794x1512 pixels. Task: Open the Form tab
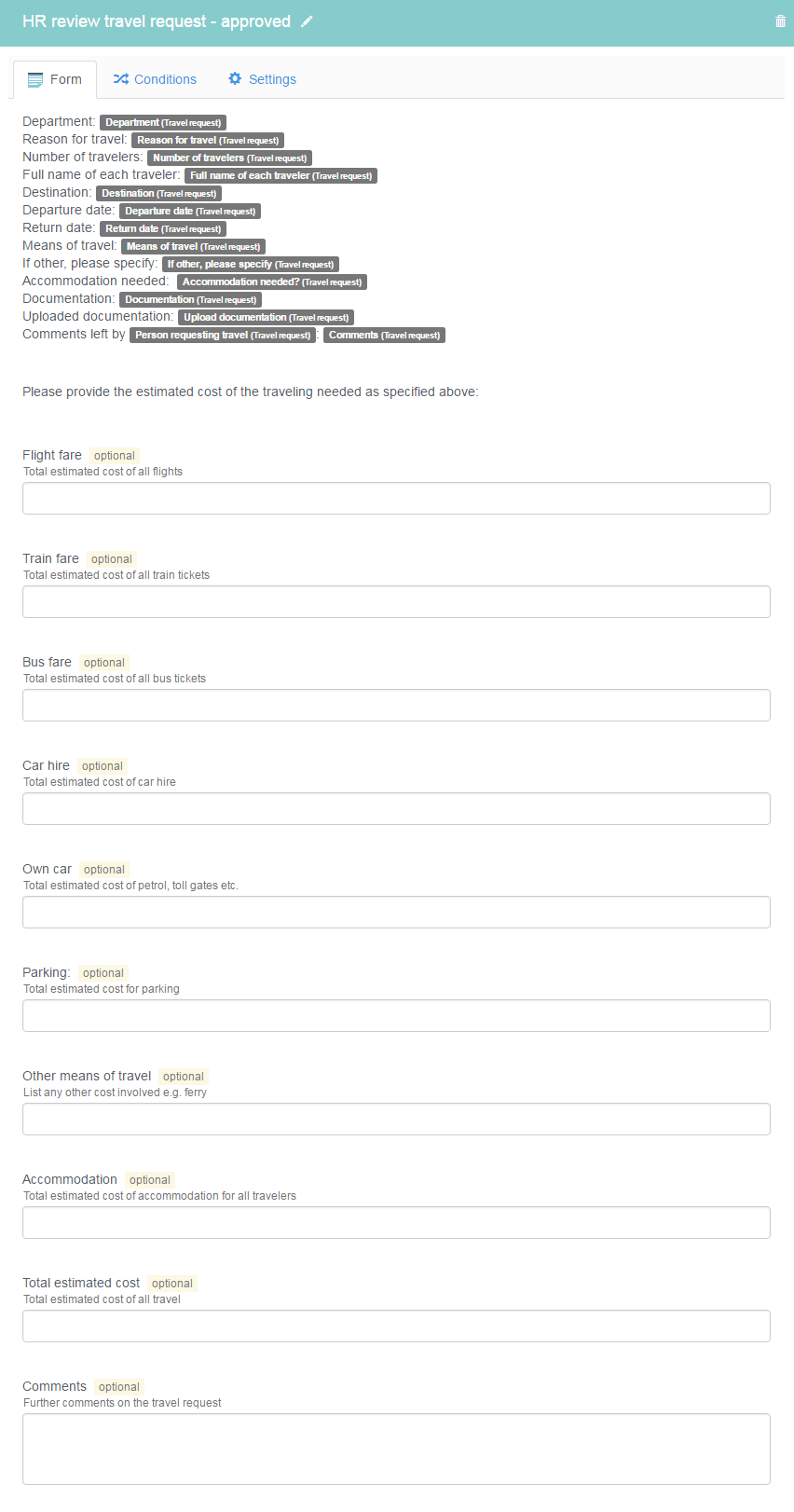55,79
